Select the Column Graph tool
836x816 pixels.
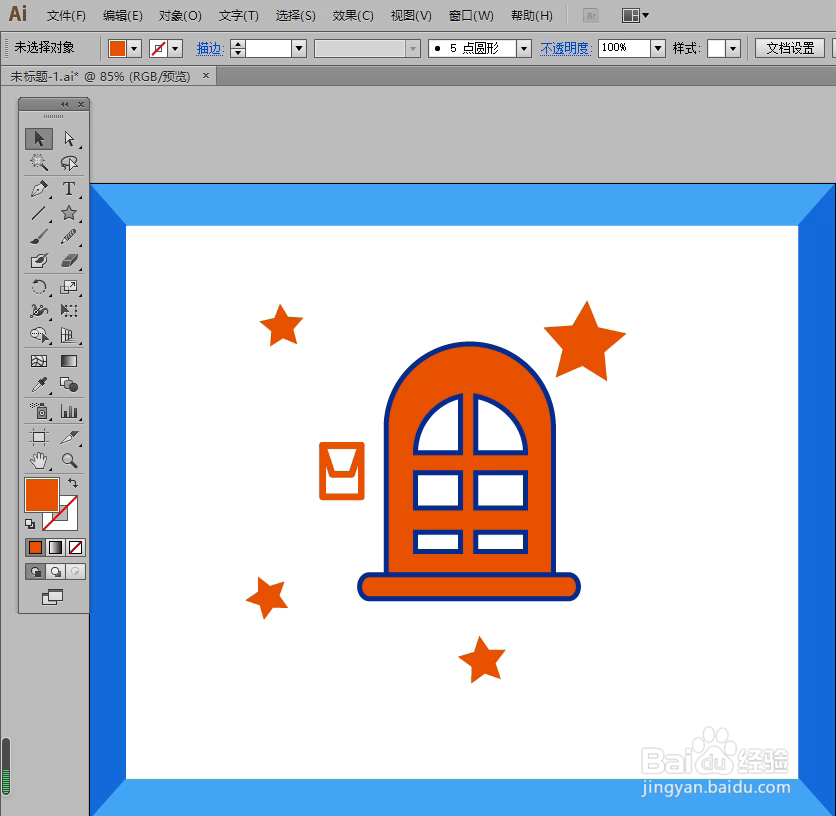click(x=69, y=411)
